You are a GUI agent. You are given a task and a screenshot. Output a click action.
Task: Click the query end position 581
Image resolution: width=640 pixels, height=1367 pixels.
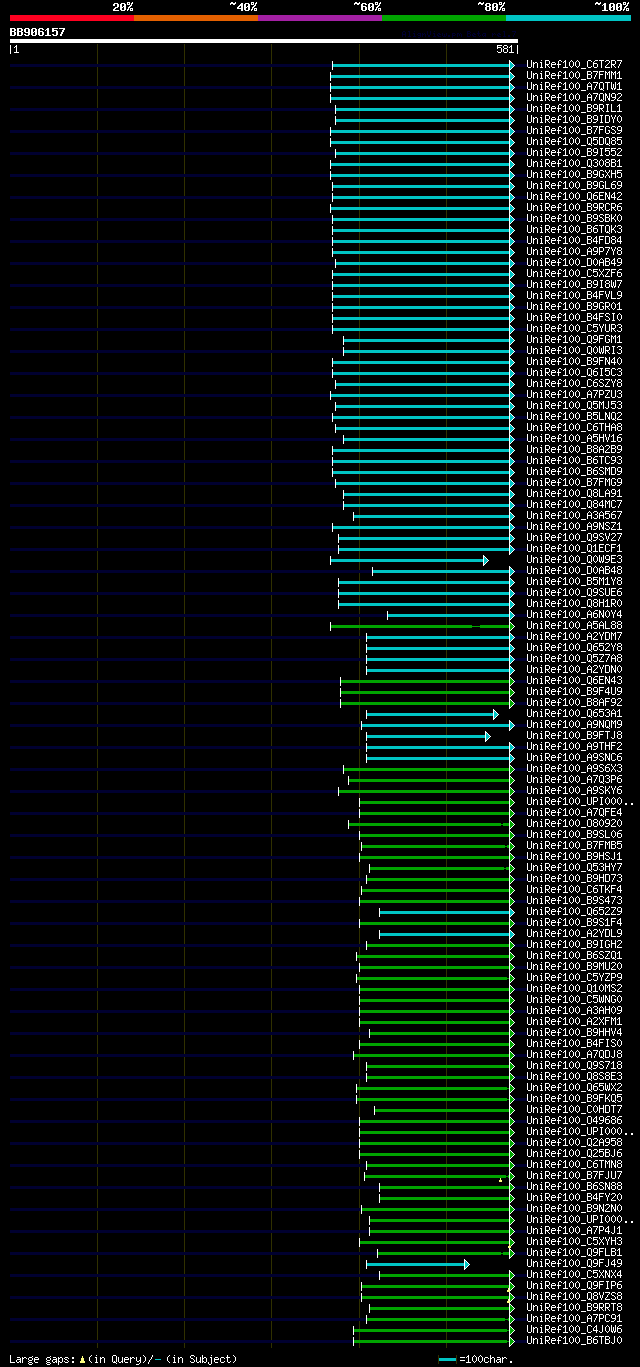click(505, 49)
